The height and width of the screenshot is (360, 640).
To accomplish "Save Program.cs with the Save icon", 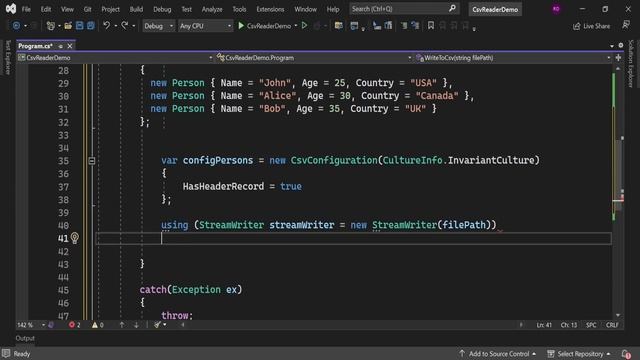I will pos(80,26).
